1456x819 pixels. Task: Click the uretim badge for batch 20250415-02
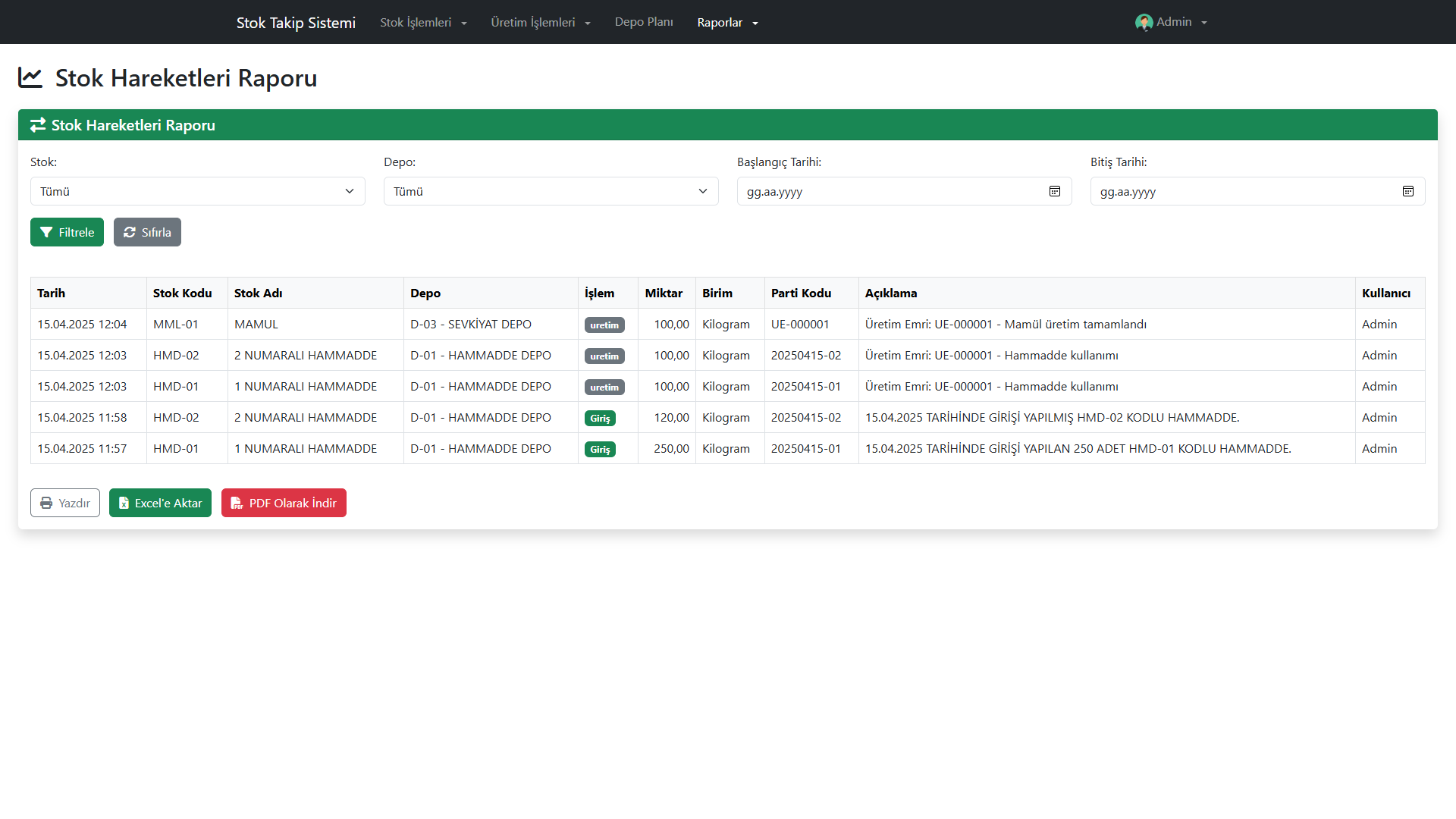[604, 356]
